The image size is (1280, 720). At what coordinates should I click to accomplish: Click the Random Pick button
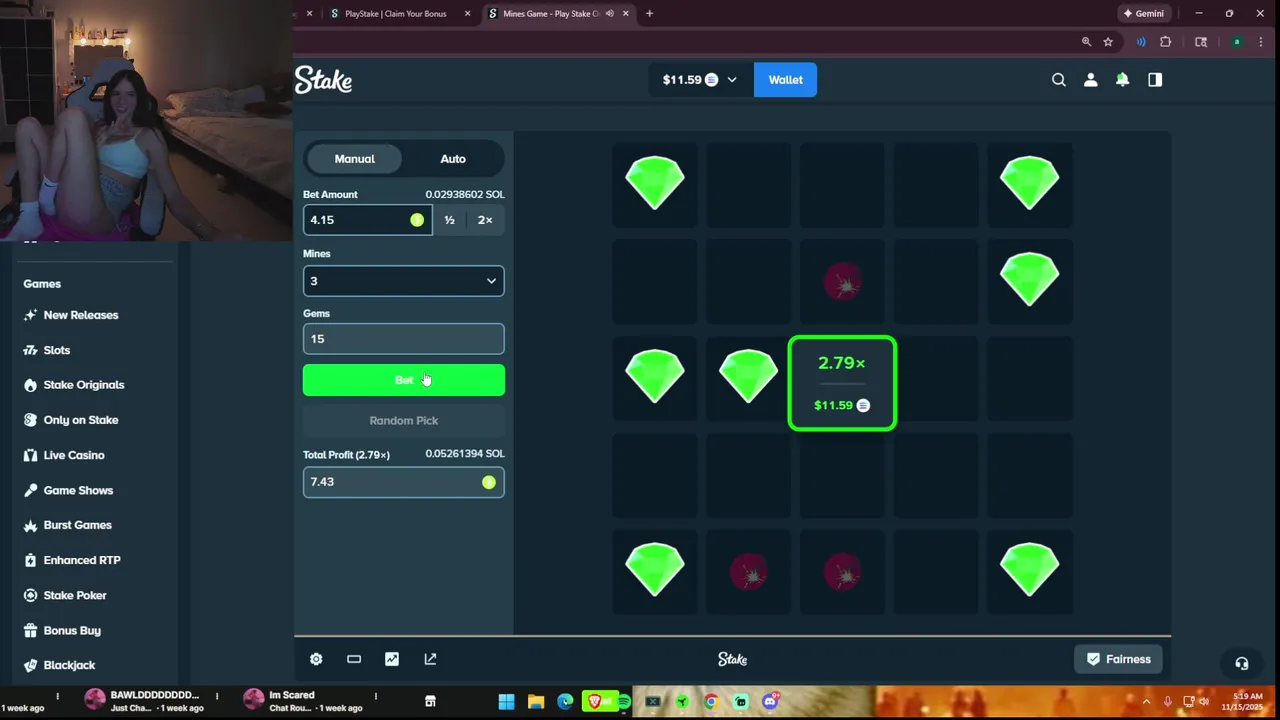[404, 421]
